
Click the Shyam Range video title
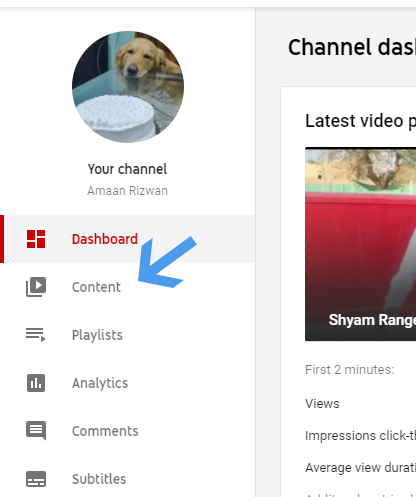[x=372, y=320]
